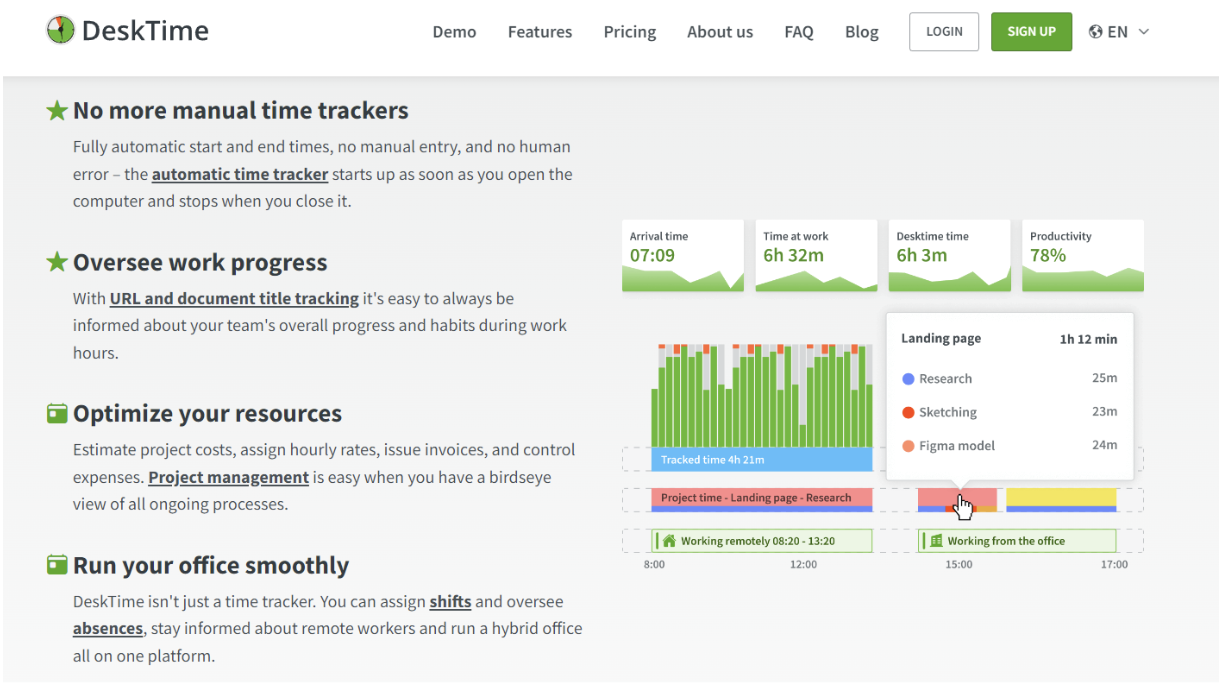The image size is (1220, 694).
Task: Select the Time at work 6h 32m card
Action: click(816, 256)
